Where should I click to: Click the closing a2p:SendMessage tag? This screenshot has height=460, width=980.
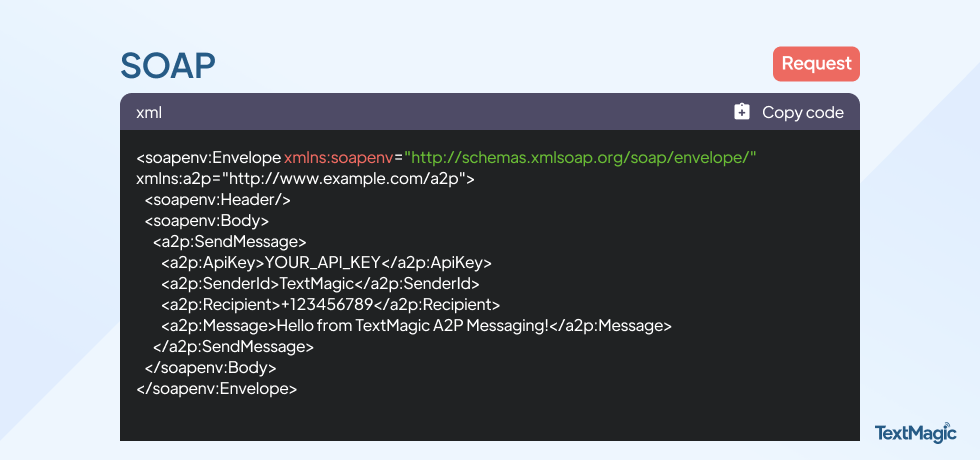tap(233, 347)
